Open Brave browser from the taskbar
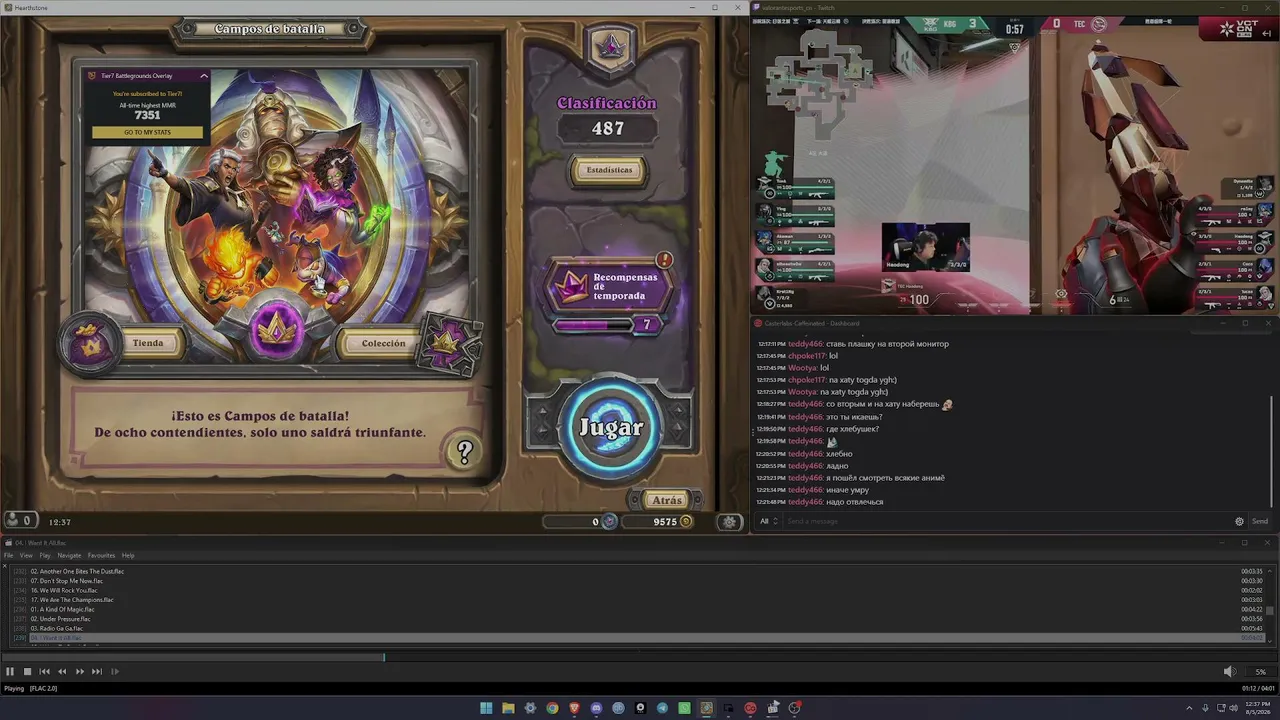Viewport: 1280px width, 720px height. (x=574, y=708)
